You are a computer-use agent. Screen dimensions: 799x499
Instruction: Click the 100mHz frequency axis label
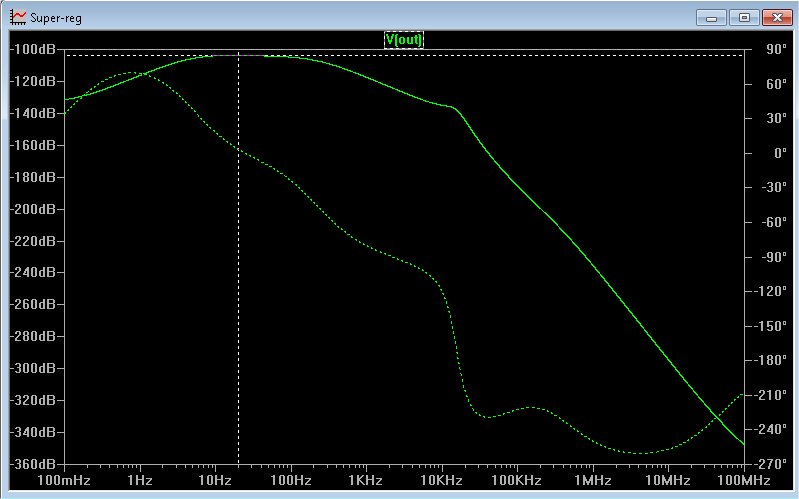pos(64,480)
